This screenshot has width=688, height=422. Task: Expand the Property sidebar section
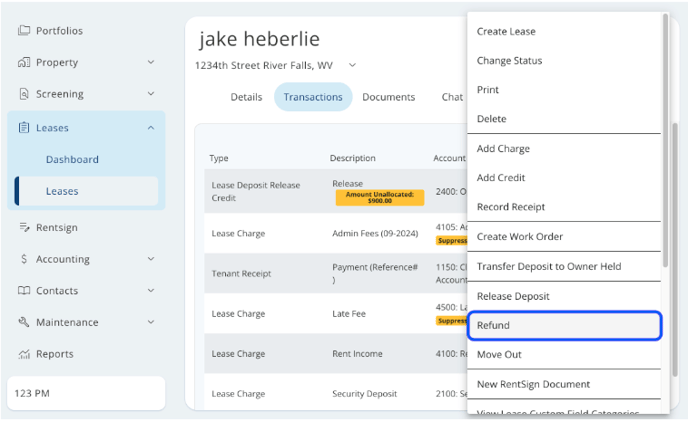point(151,63)
